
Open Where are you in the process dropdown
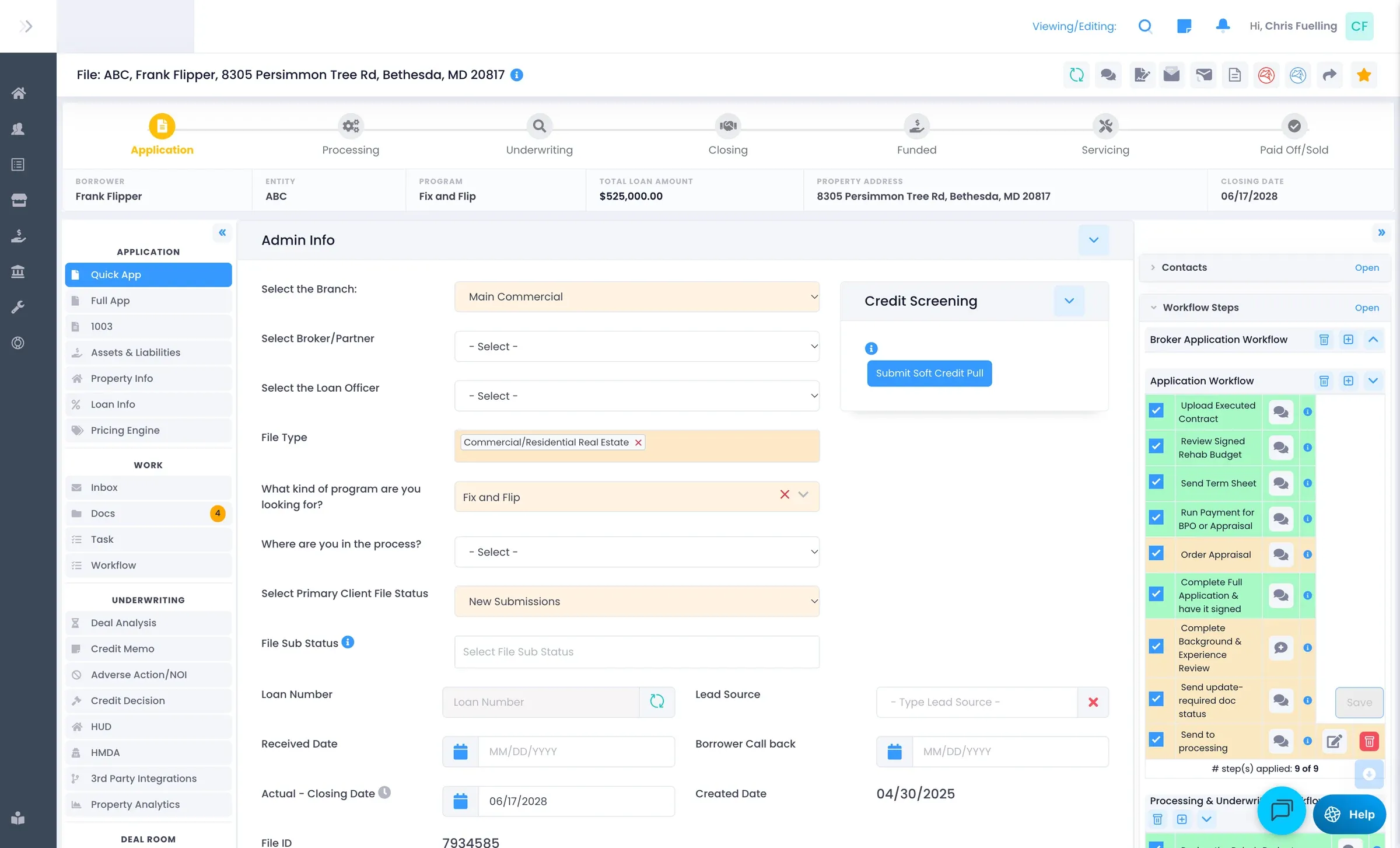point(636,552)
